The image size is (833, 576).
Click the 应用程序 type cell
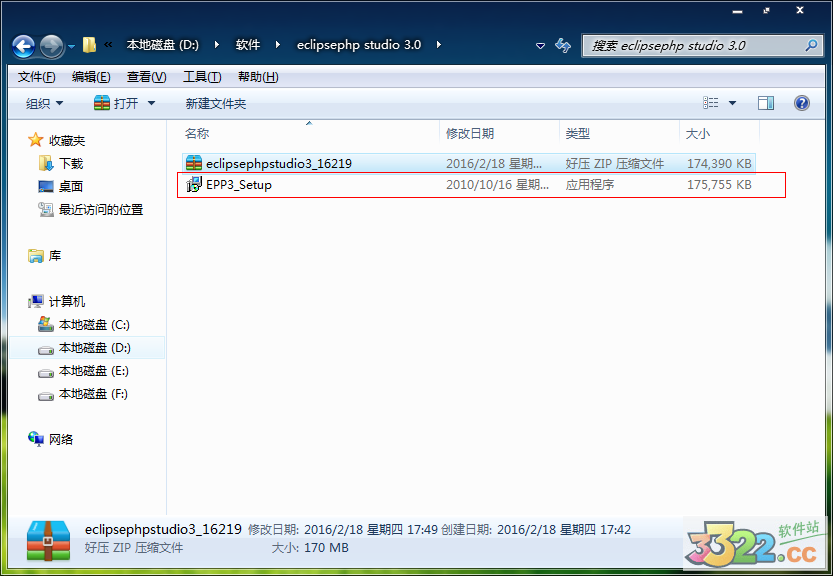[590, 185]
